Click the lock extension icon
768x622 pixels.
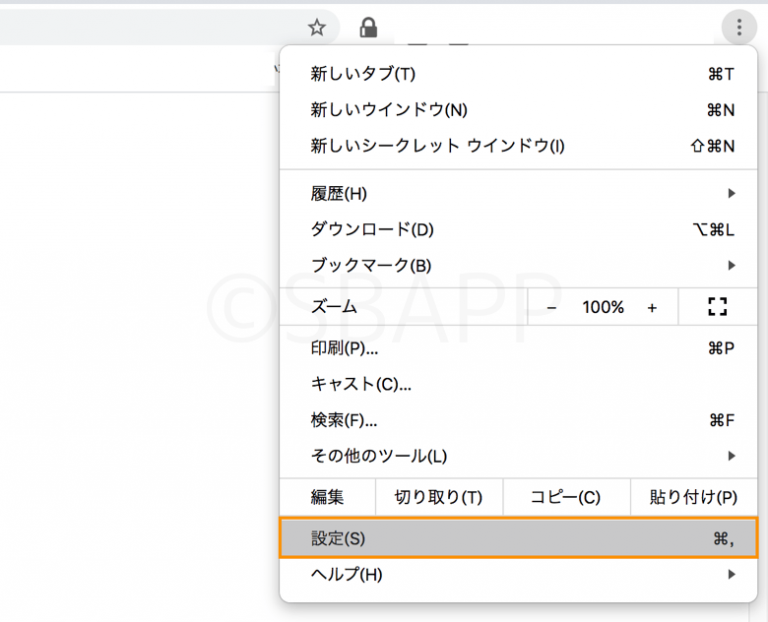tap(369, 28)
